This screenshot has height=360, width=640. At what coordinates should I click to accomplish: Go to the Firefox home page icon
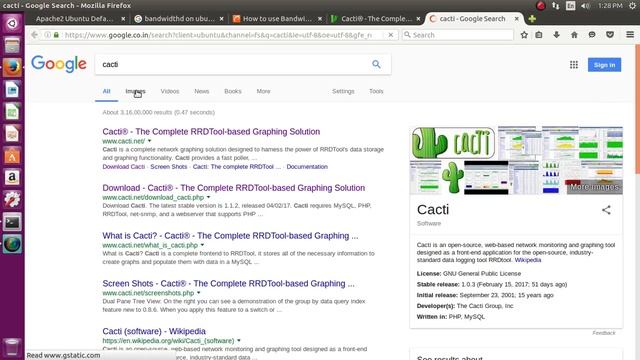(574, 35)
